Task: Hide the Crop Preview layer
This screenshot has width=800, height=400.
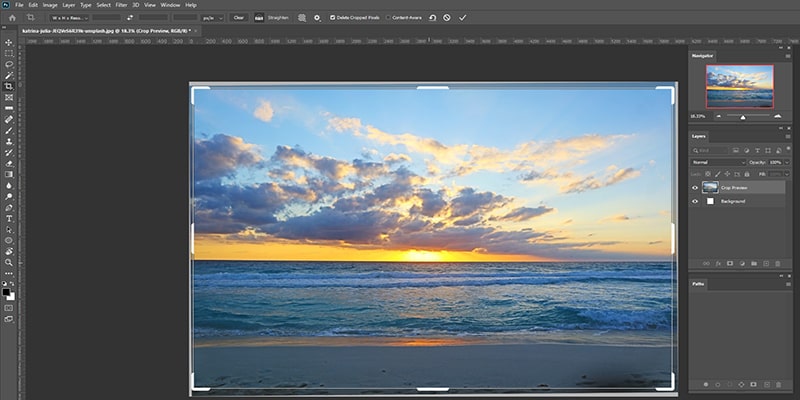Action: point(695,188)
